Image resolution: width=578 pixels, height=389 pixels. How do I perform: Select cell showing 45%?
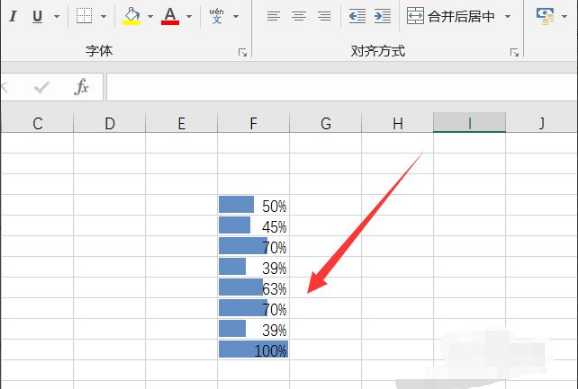pos(254,226)
